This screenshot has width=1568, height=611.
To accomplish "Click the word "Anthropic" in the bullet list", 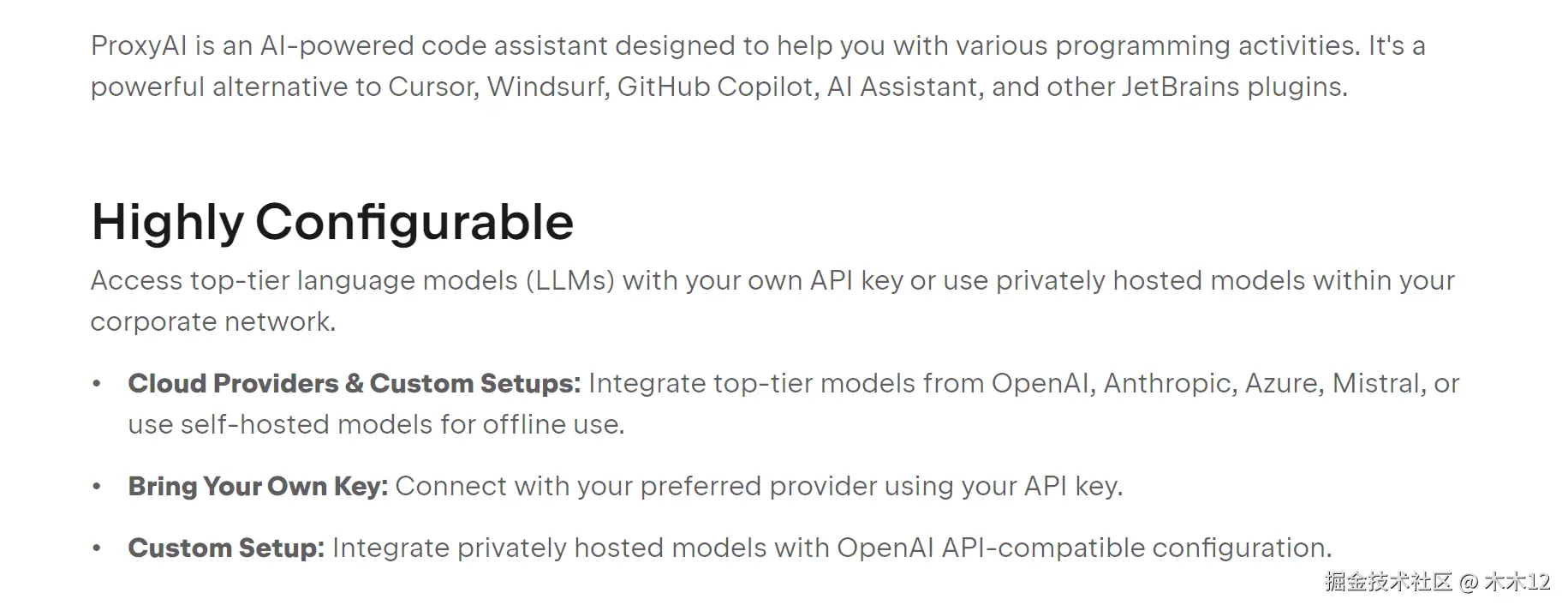I will (1169, 383).
